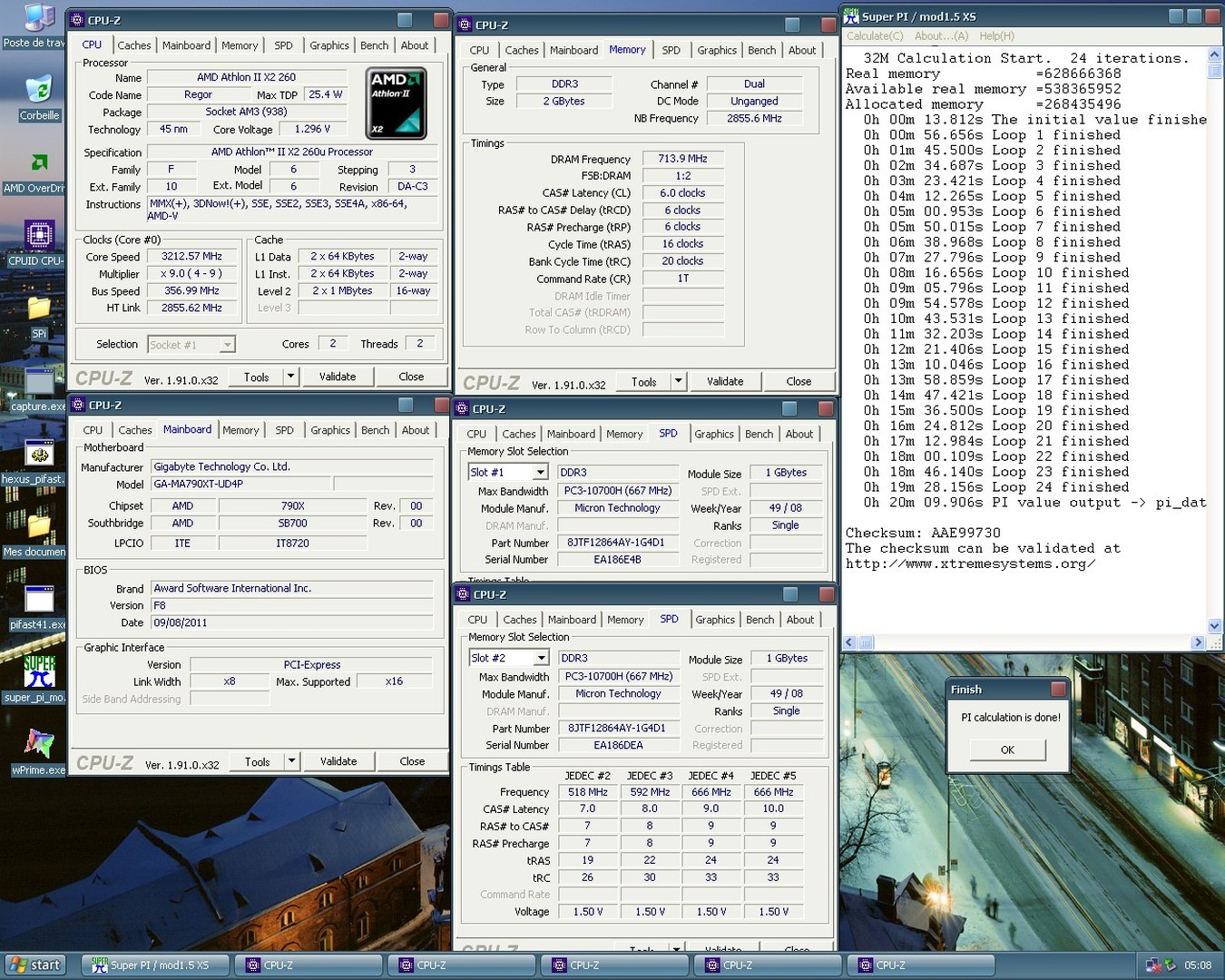
Task: Open Tools dropdown arrow in Mainboard window
Action: coord(292,761)
